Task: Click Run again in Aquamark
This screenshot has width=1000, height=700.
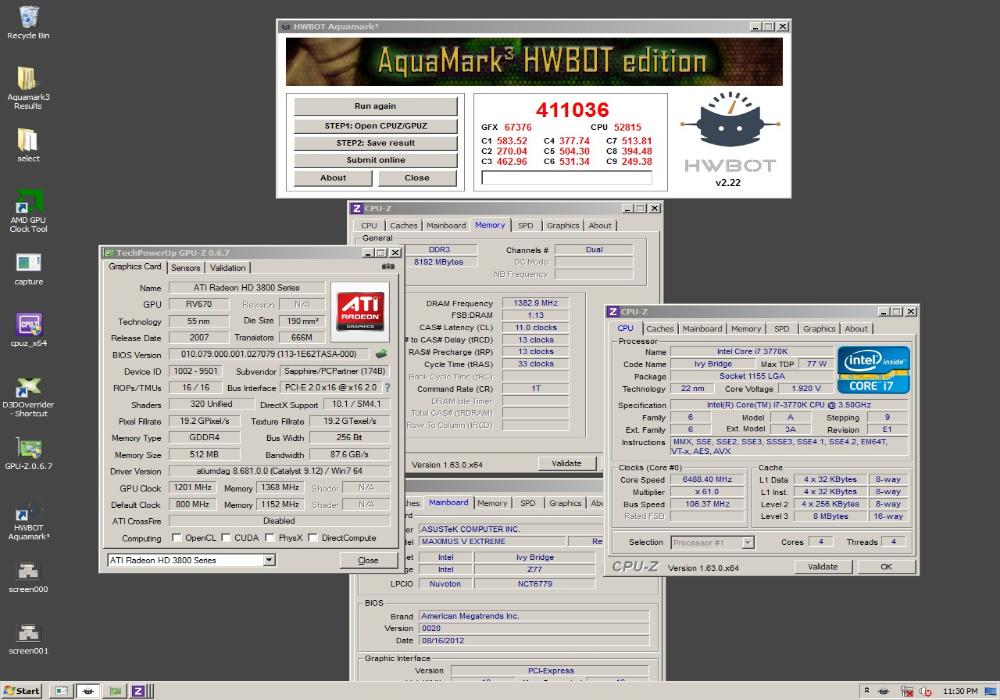Action: [x=375, y=106]
